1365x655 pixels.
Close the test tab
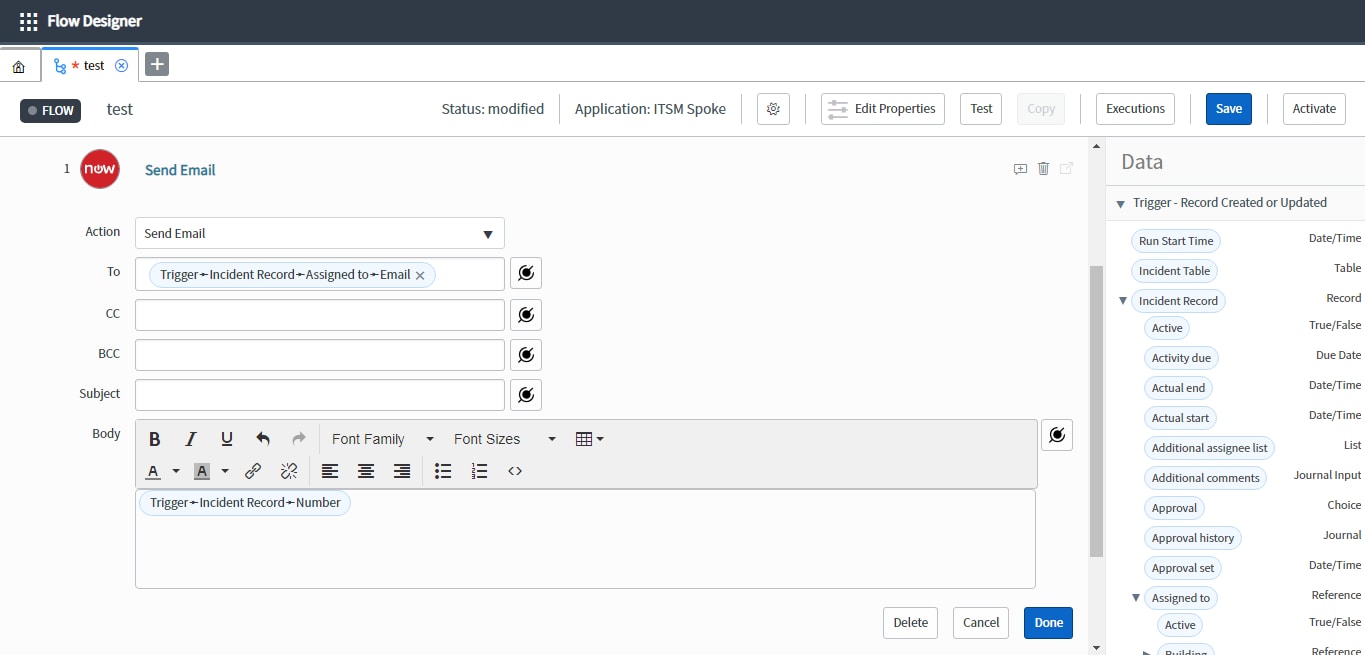[x=121, y=65]
